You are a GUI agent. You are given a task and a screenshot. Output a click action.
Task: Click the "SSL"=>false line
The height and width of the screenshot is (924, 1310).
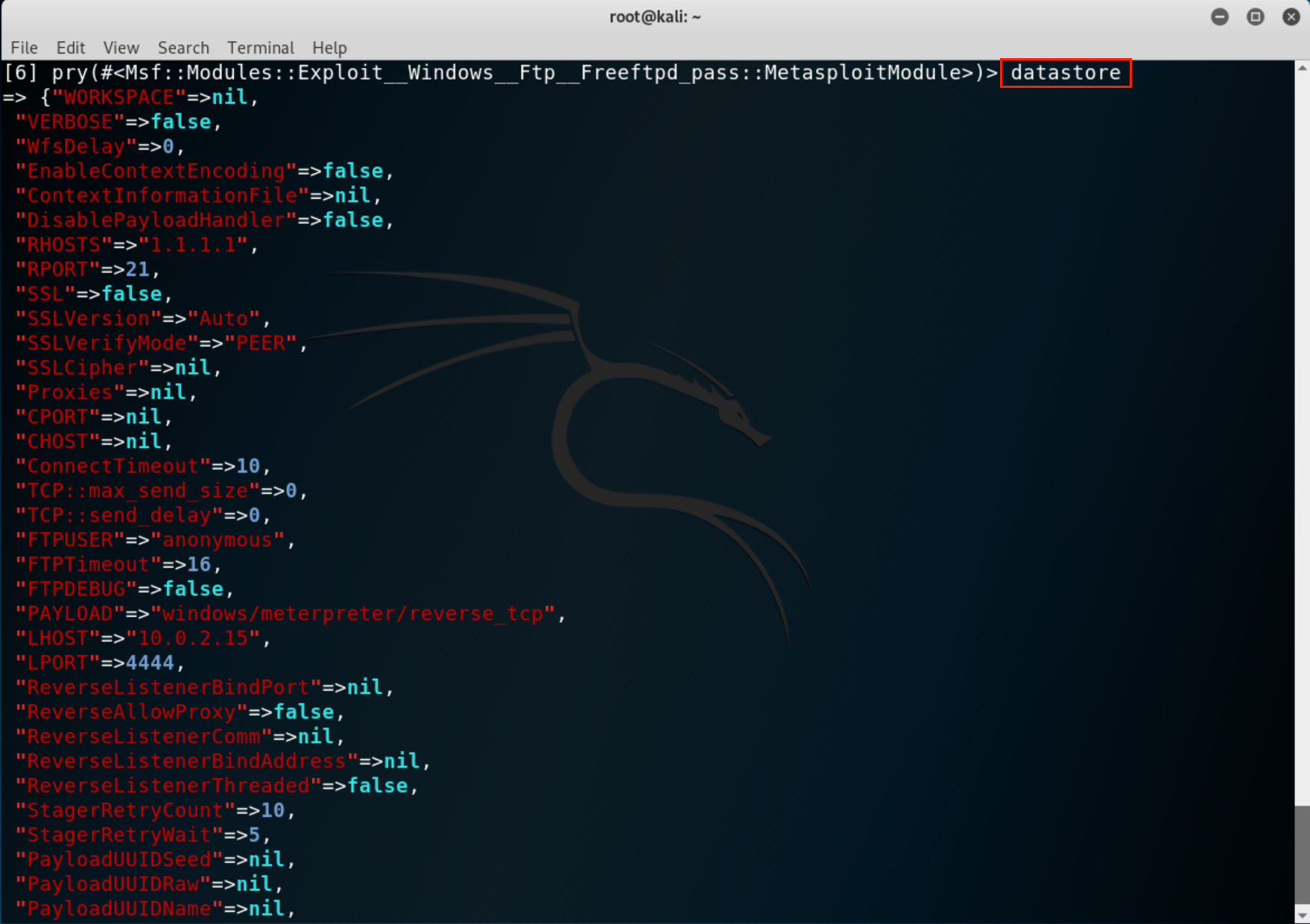94,294
